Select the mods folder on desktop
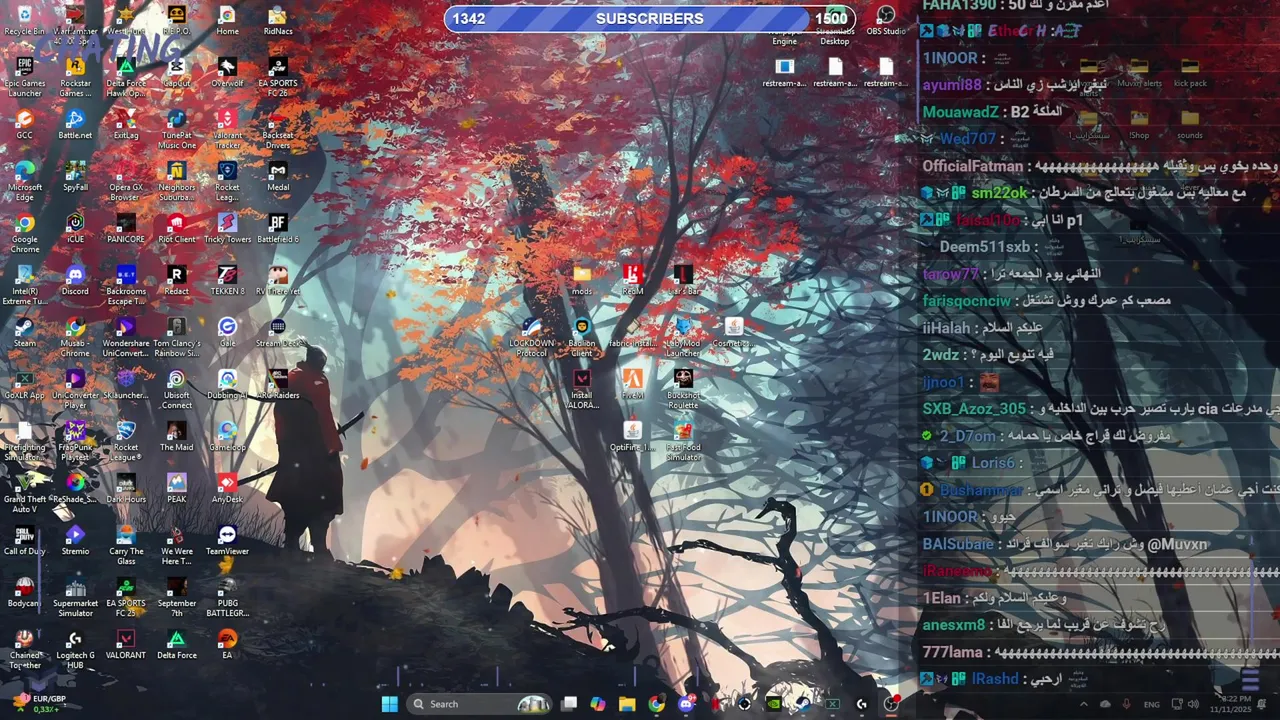The height and width of the screenshot is (720, 1280). 581,280
